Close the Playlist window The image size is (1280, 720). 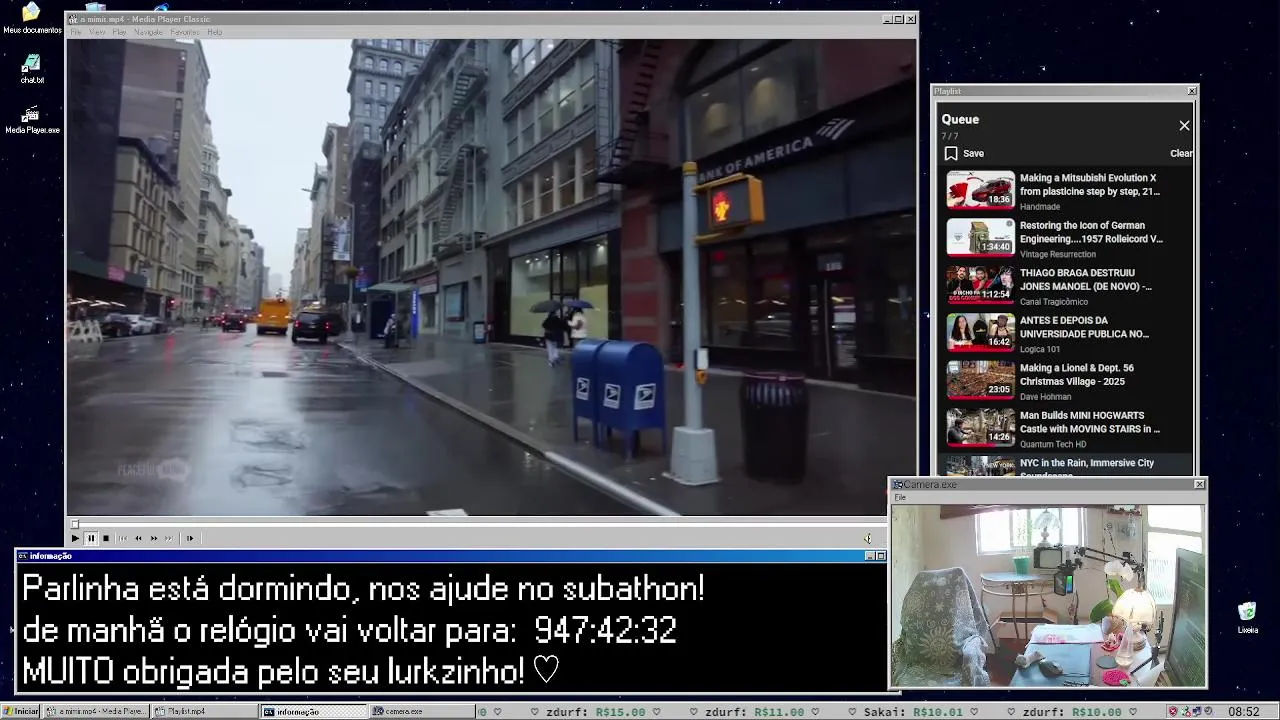point(1192,91)
